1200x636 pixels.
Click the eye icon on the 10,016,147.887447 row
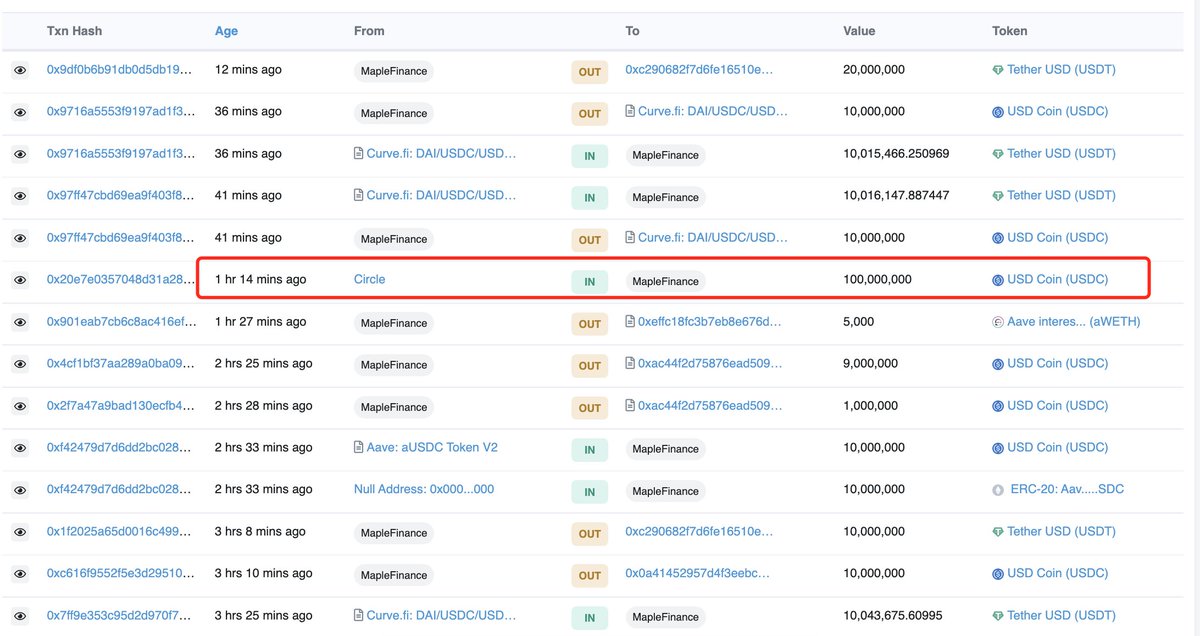(20, 197)
